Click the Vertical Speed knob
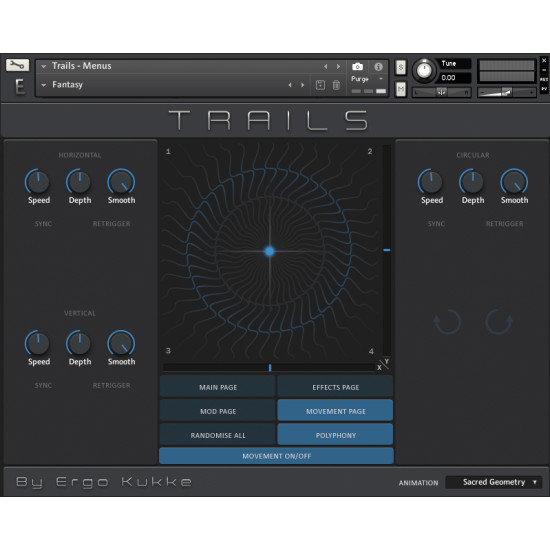 pos(38,343)
